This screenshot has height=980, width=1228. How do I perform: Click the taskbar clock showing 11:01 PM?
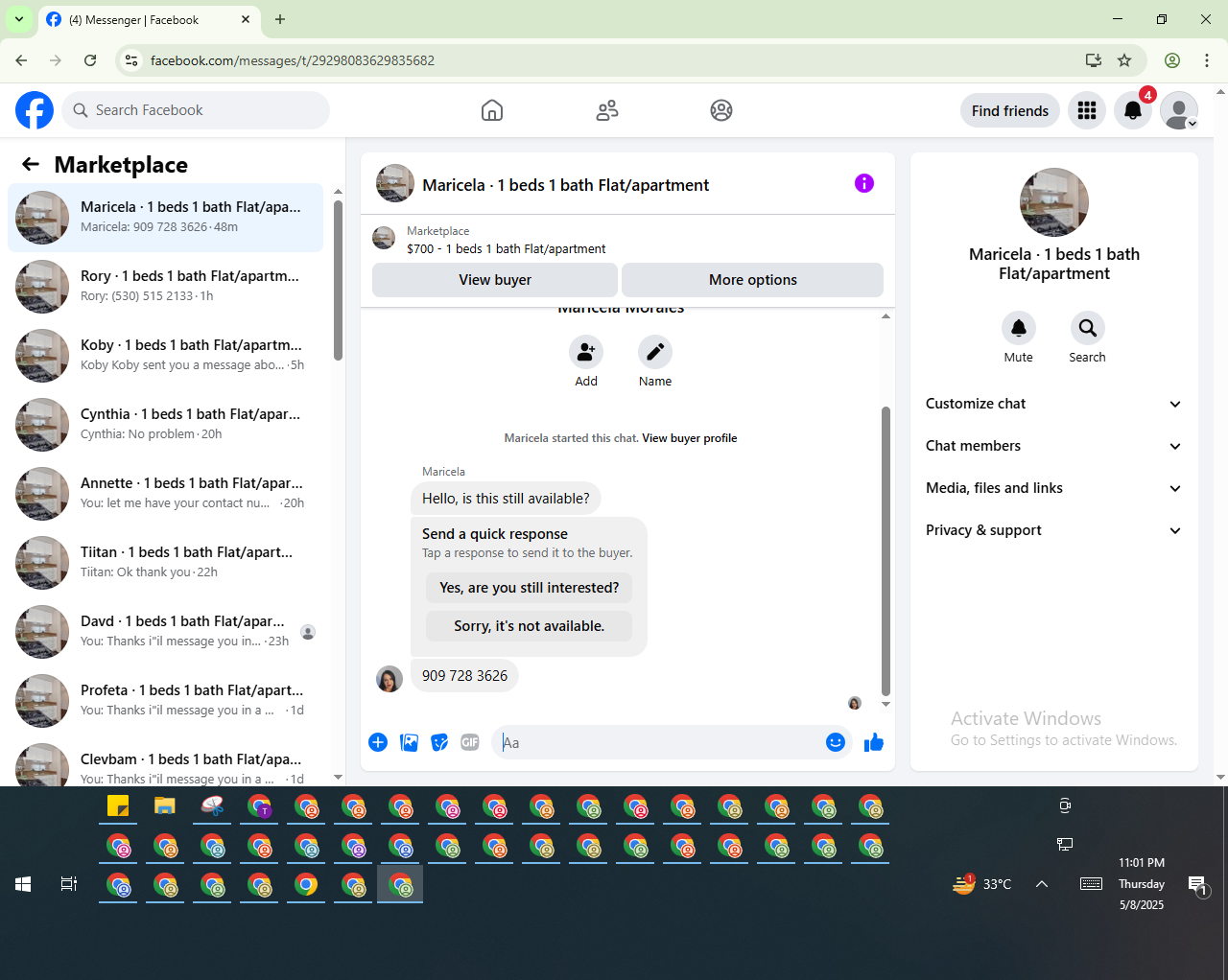(x=1142, y=884)
